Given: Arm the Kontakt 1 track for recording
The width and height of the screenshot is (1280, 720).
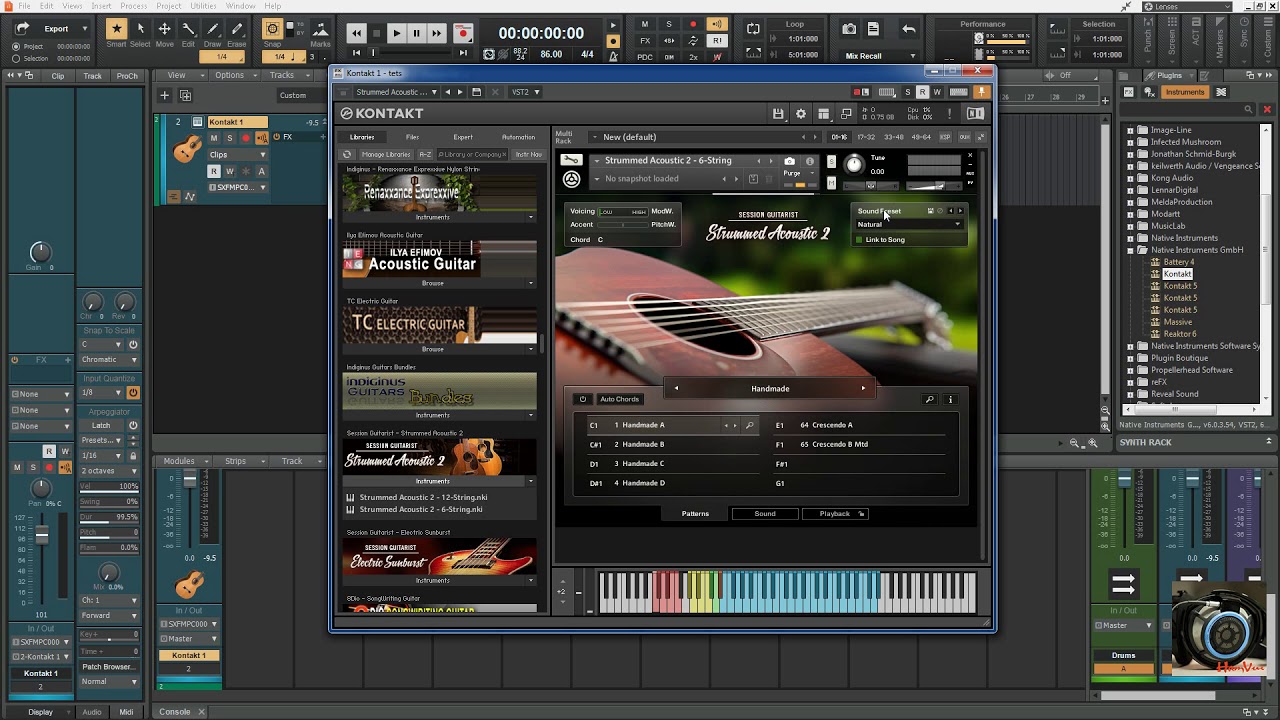Looking at the screenshot, I should click(x=245, y=138).
